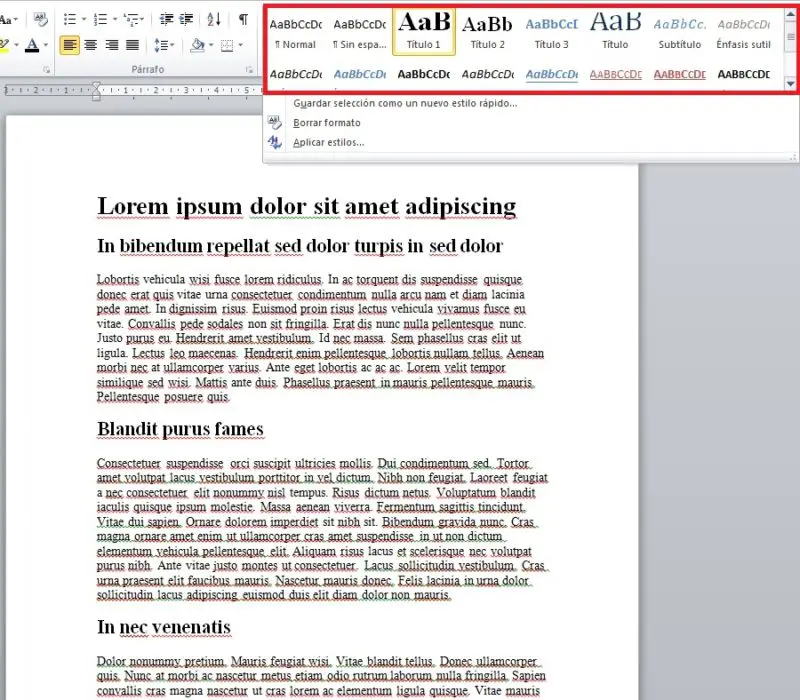Click the Aplicar estilos icon in the menu
This screenshot has height=700, width=800.
tap(274, 142)
